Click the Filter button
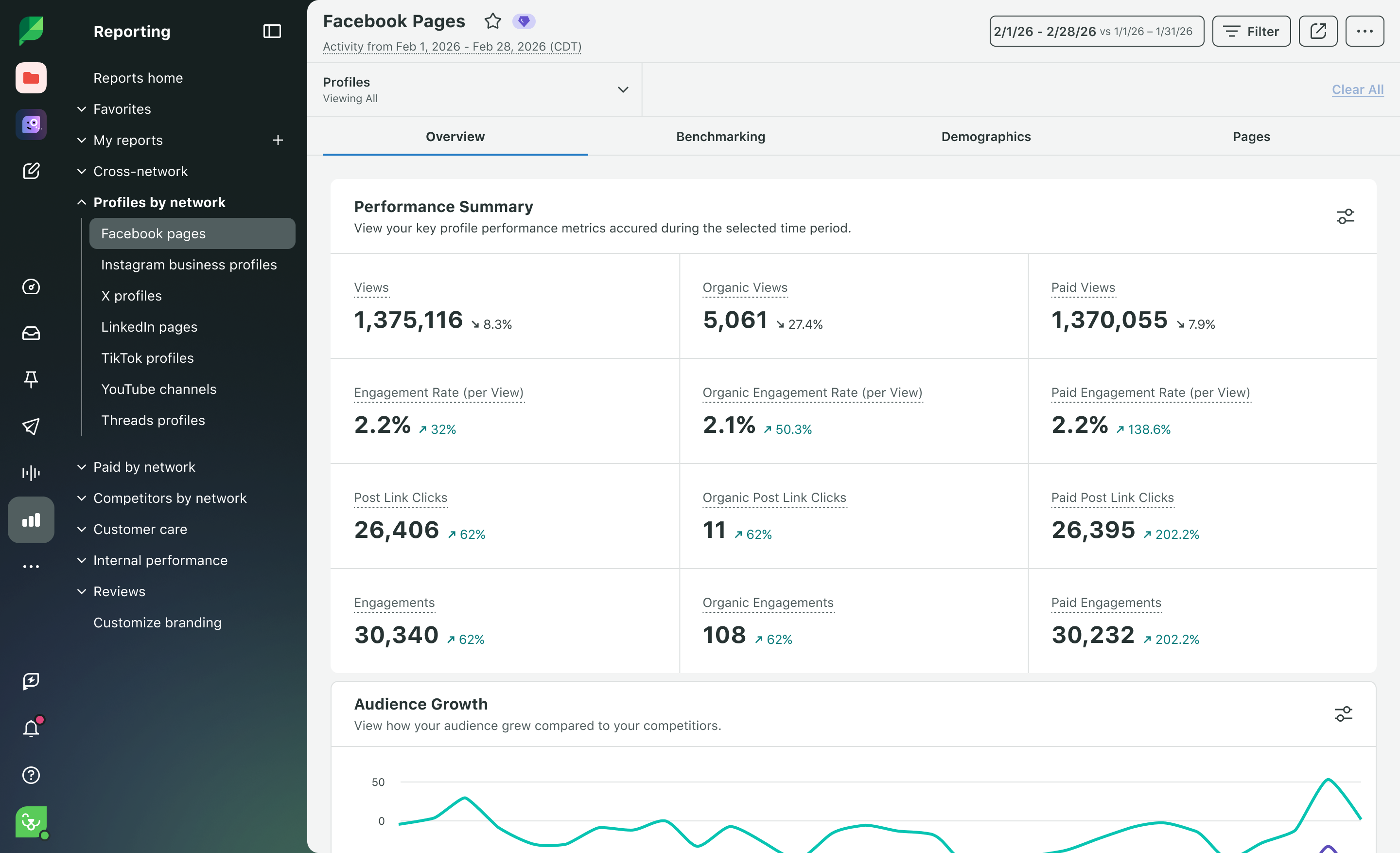1400x853 pixels. point(1251,31)
